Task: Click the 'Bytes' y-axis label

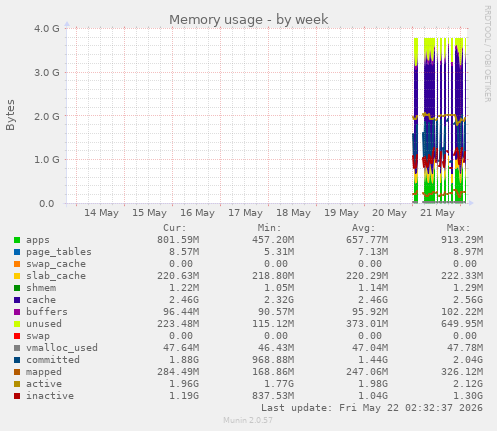Action: 10,115
